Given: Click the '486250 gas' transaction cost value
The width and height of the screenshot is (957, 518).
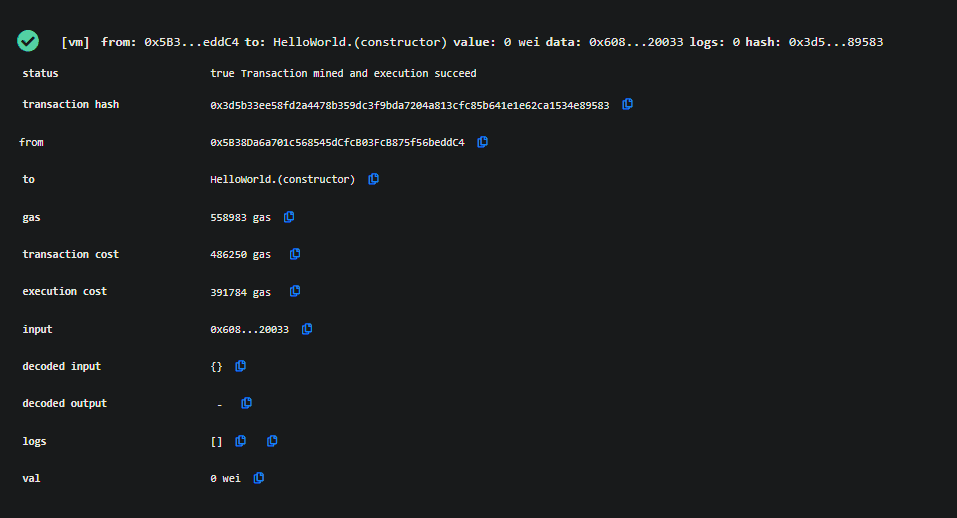Looking at the screenshot, I should pos(240,254).
